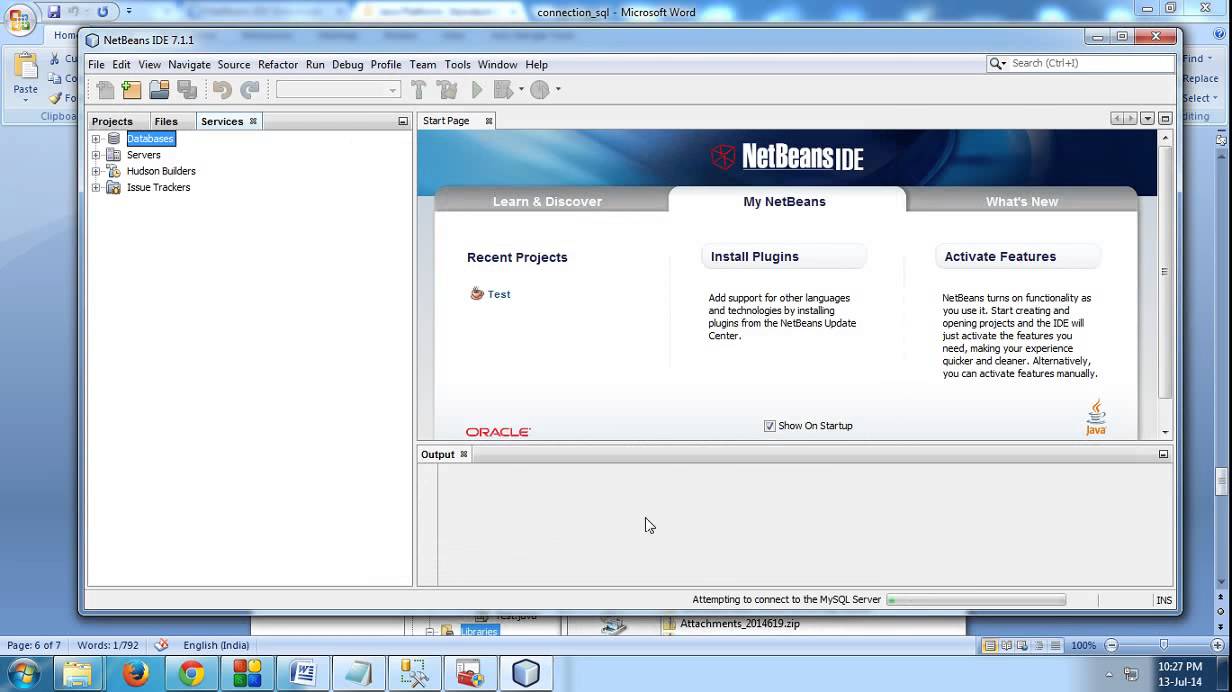Click the Redo toolbar icon

tap(250, 90)
